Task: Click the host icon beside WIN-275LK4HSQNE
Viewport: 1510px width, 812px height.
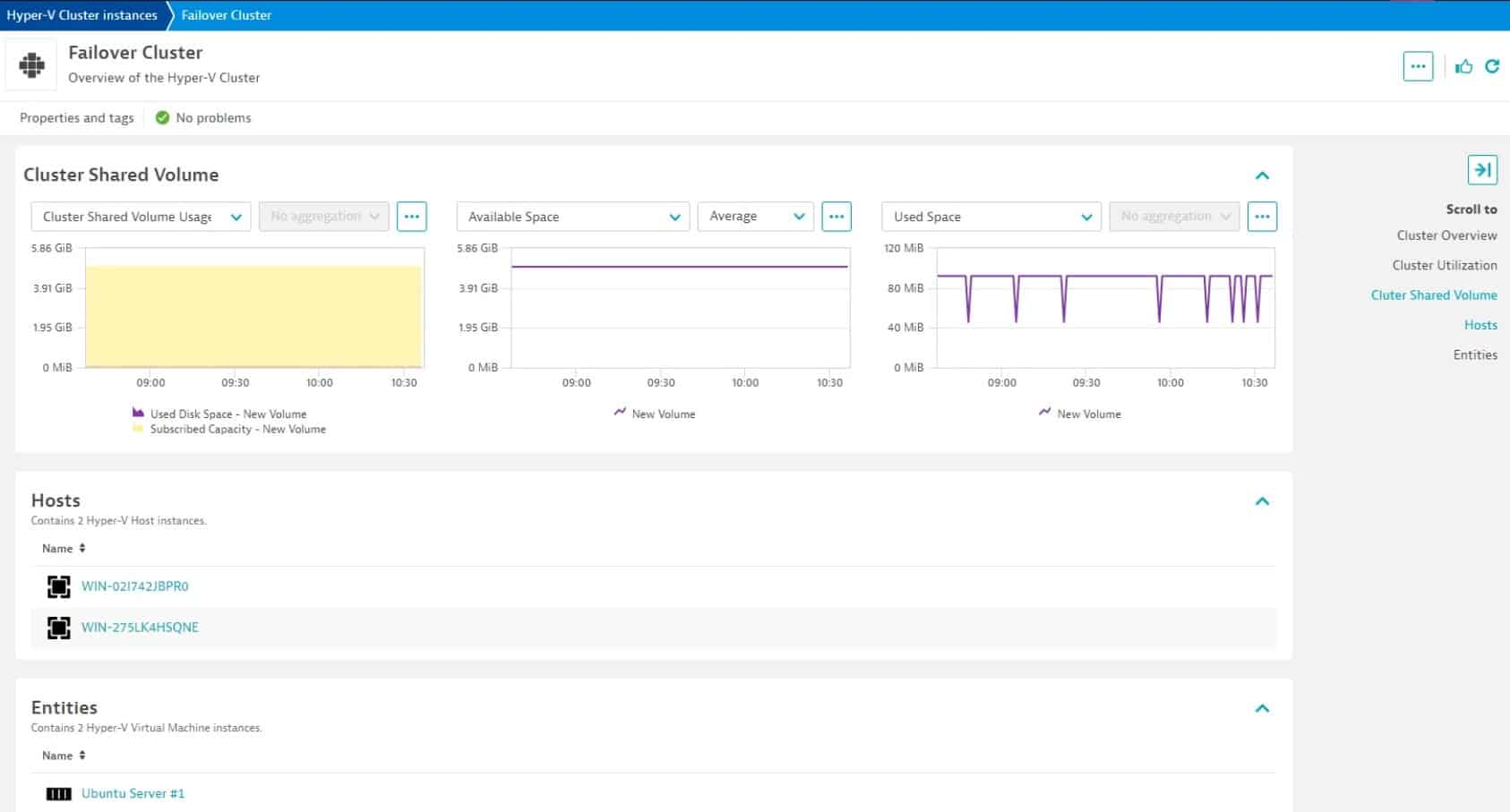Action: (58, 628)
